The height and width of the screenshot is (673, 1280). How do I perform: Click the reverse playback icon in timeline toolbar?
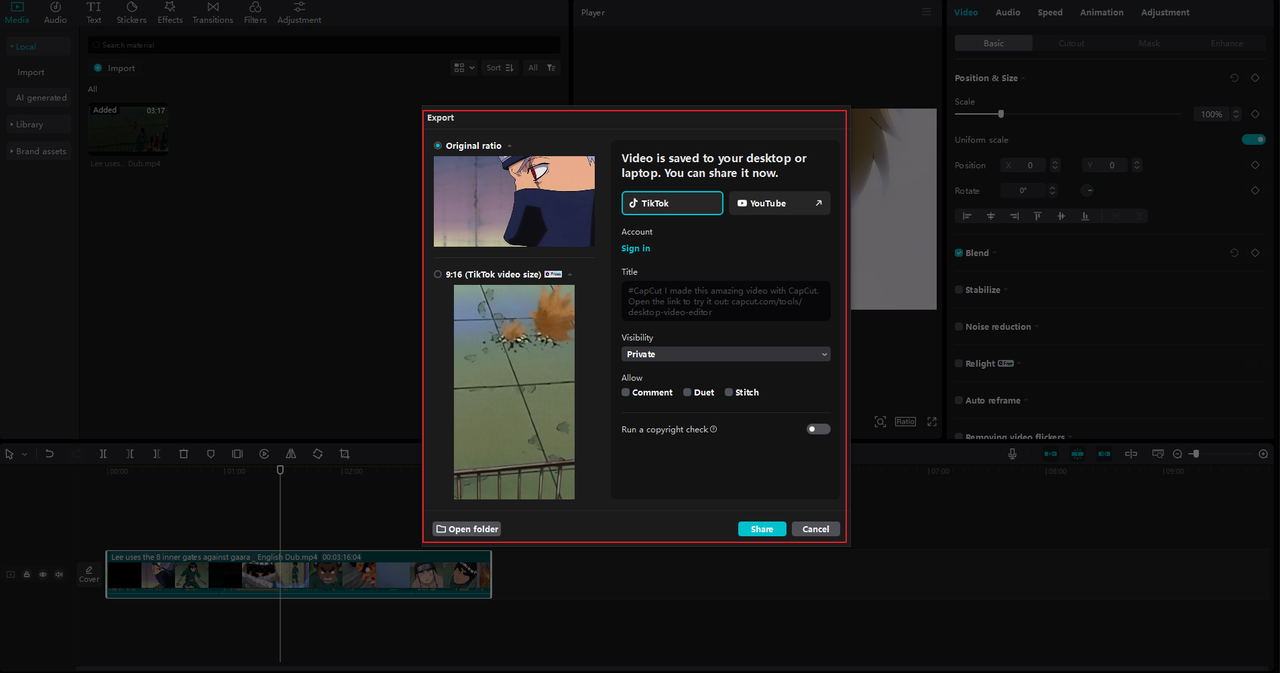264,454
